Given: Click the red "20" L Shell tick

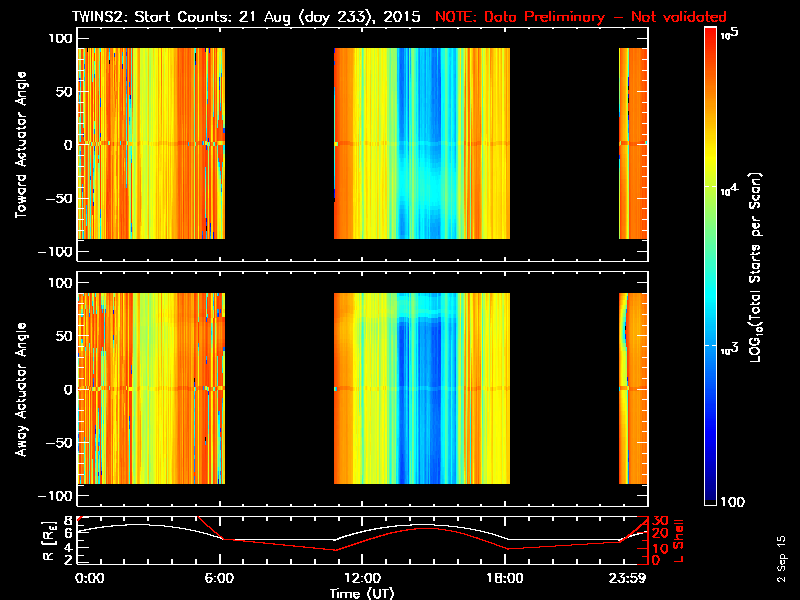Looking at the screenshot, I should click(661, 534).
